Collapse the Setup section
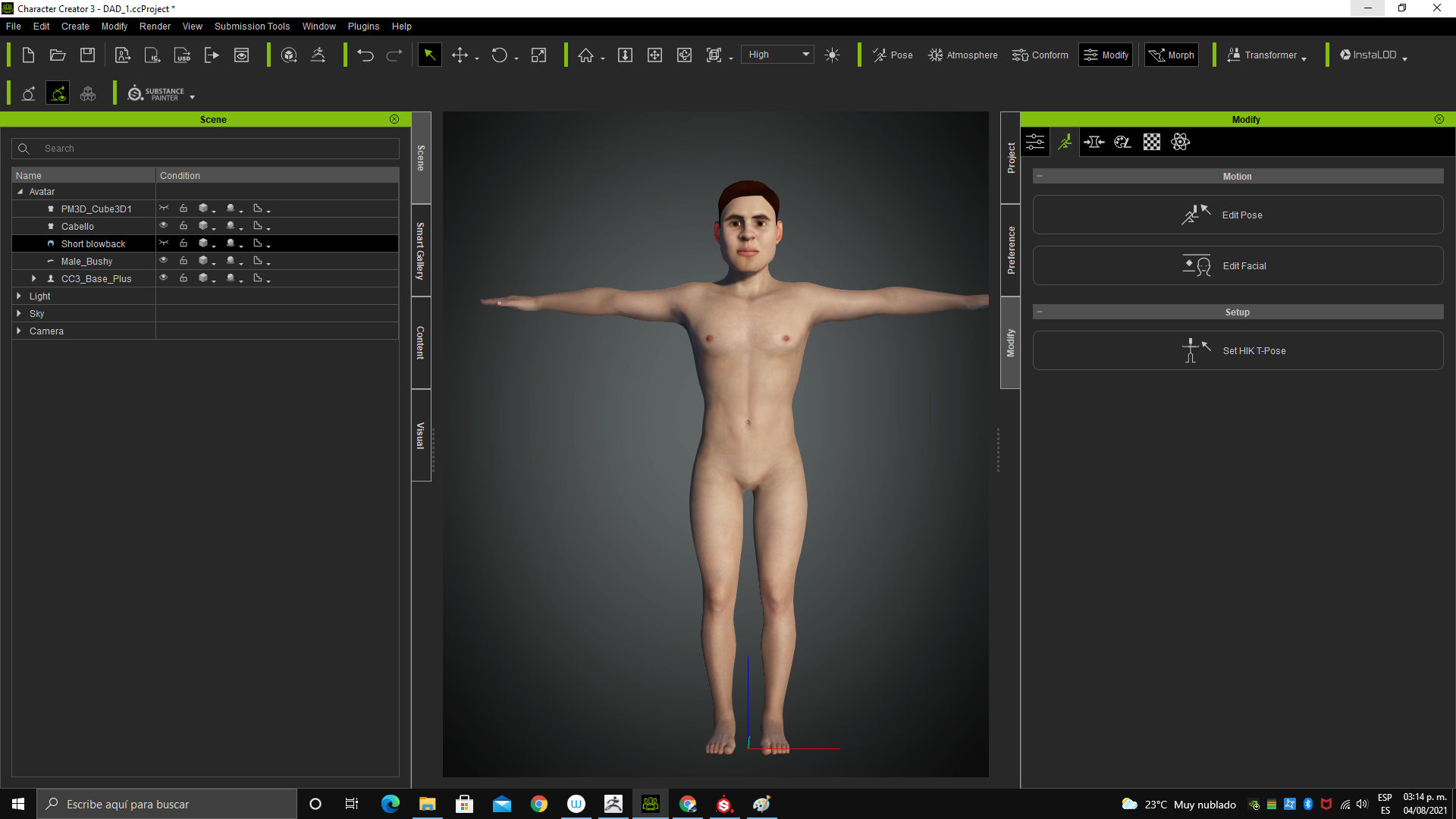Screen dimensions: 1456x819 [x=1040, y=312]
